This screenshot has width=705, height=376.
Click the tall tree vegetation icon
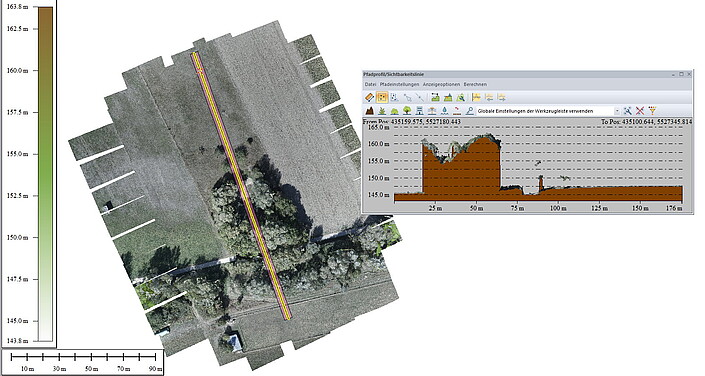tap(407, 111)
